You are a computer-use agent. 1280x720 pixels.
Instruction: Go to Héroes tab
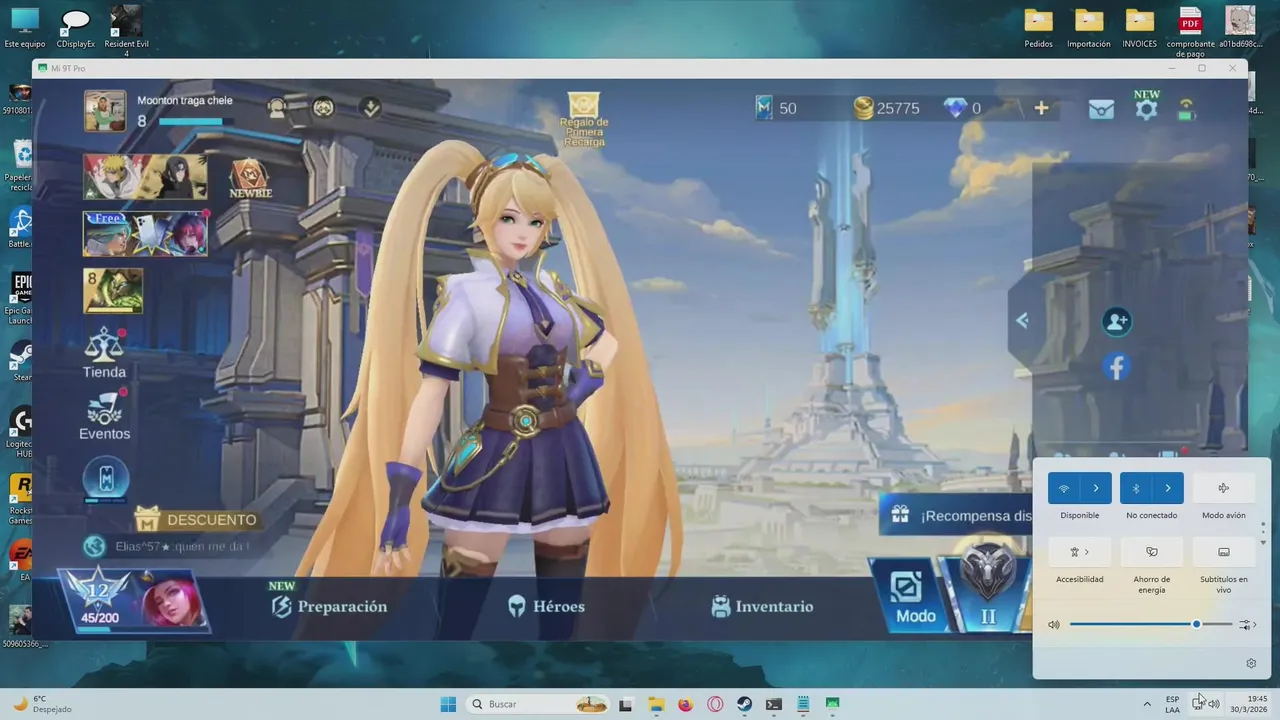coord(546,606)
